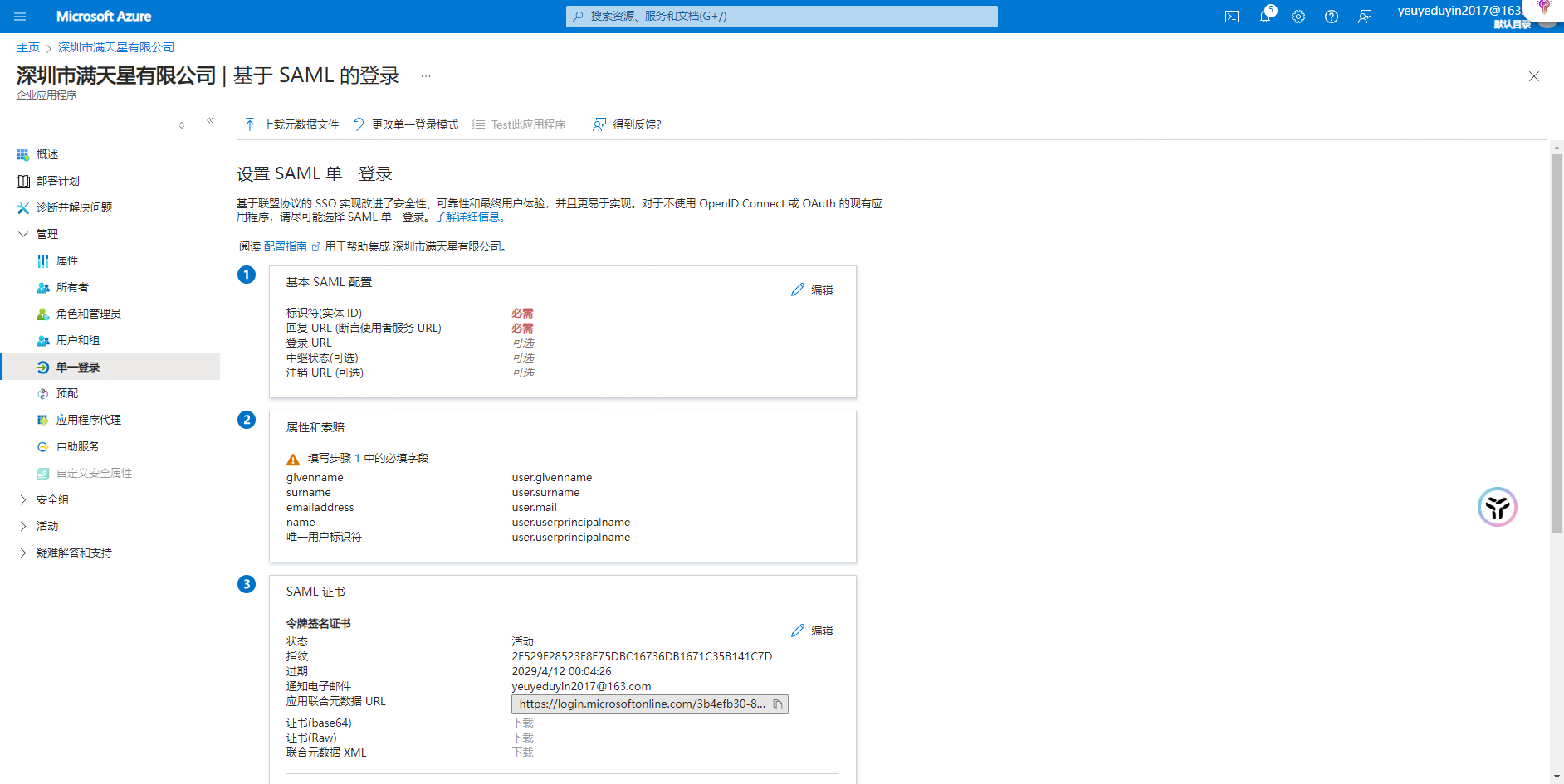Viewport: 1564px width, 784px height.
Task: Click the 部署计划 book icon
Action: pyautogui.click(x=23, y=181)
